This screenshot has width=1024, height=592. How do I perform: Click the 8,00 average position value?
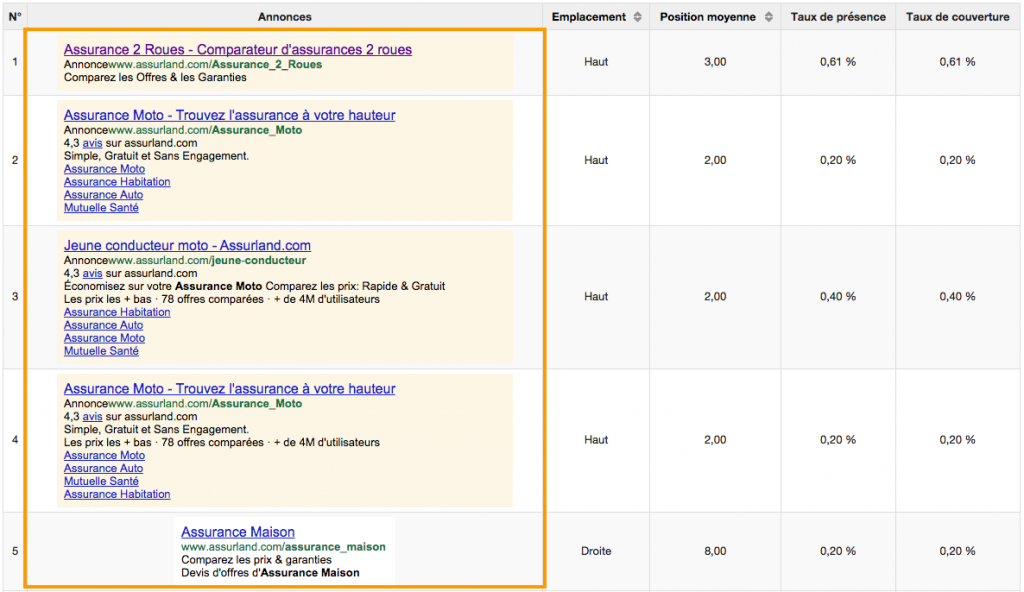(715, 551)
